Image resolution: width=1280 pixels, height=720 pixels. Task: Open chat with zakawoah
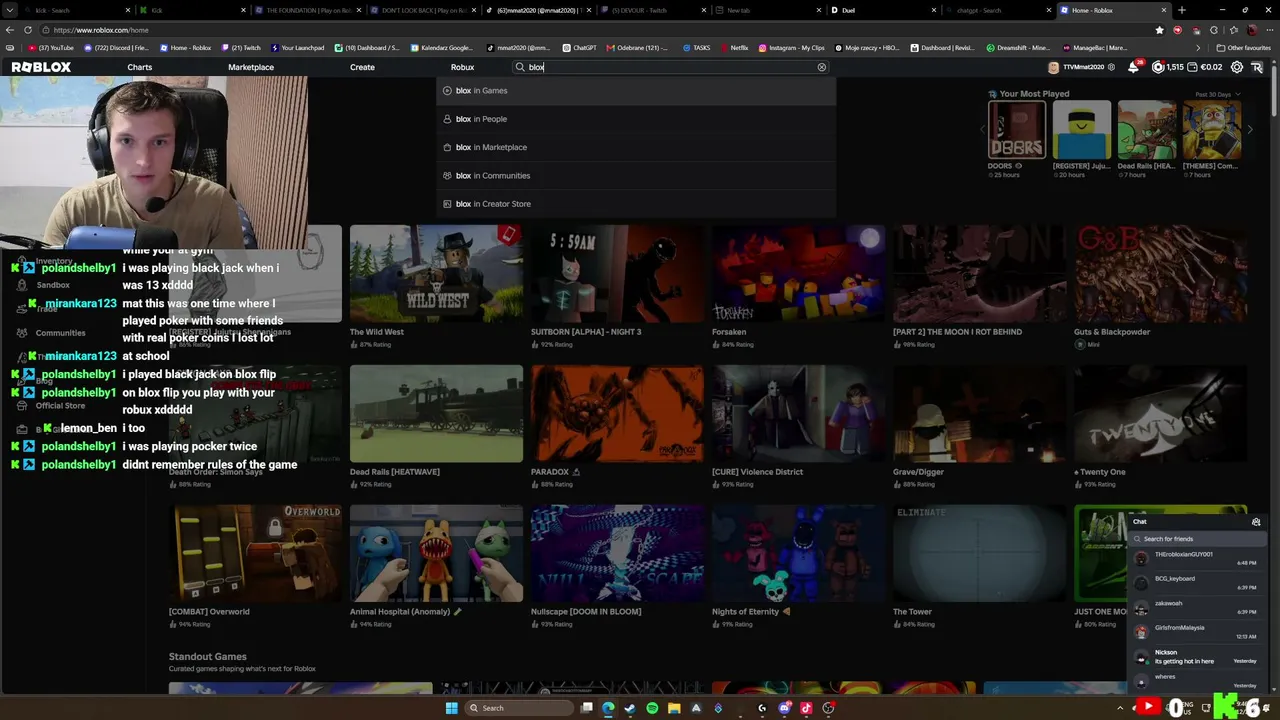[1197, 607]
